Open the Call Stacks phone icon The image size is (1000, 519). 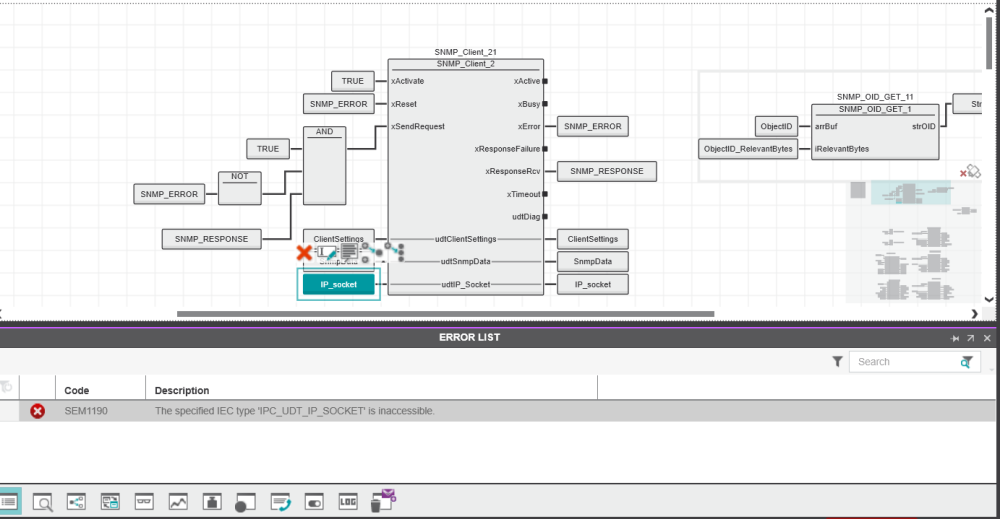(281, 502)
